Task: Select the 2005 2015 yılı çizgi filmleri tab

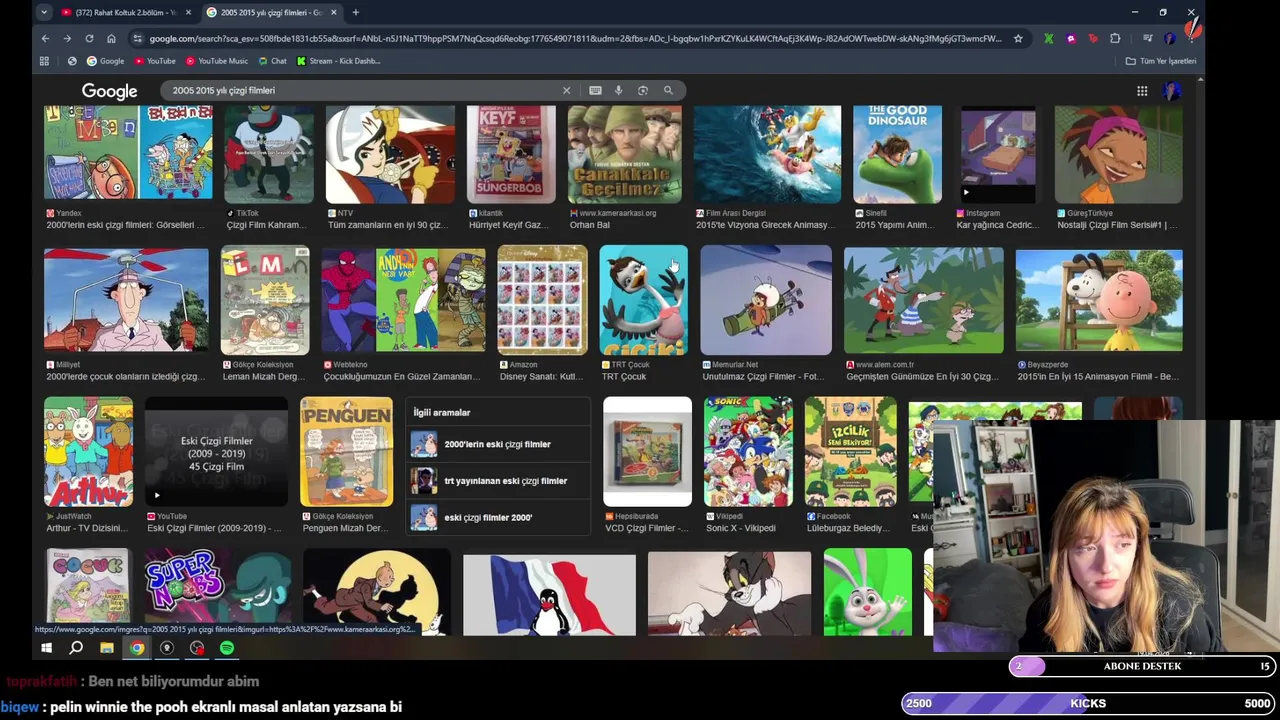Action: tap(270, 12)
